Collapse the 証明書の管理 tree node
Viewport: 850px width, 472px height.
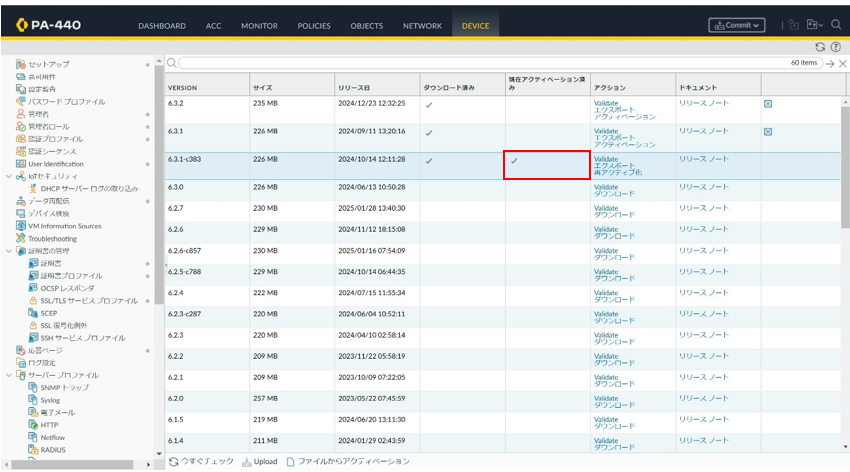[9, 251]
